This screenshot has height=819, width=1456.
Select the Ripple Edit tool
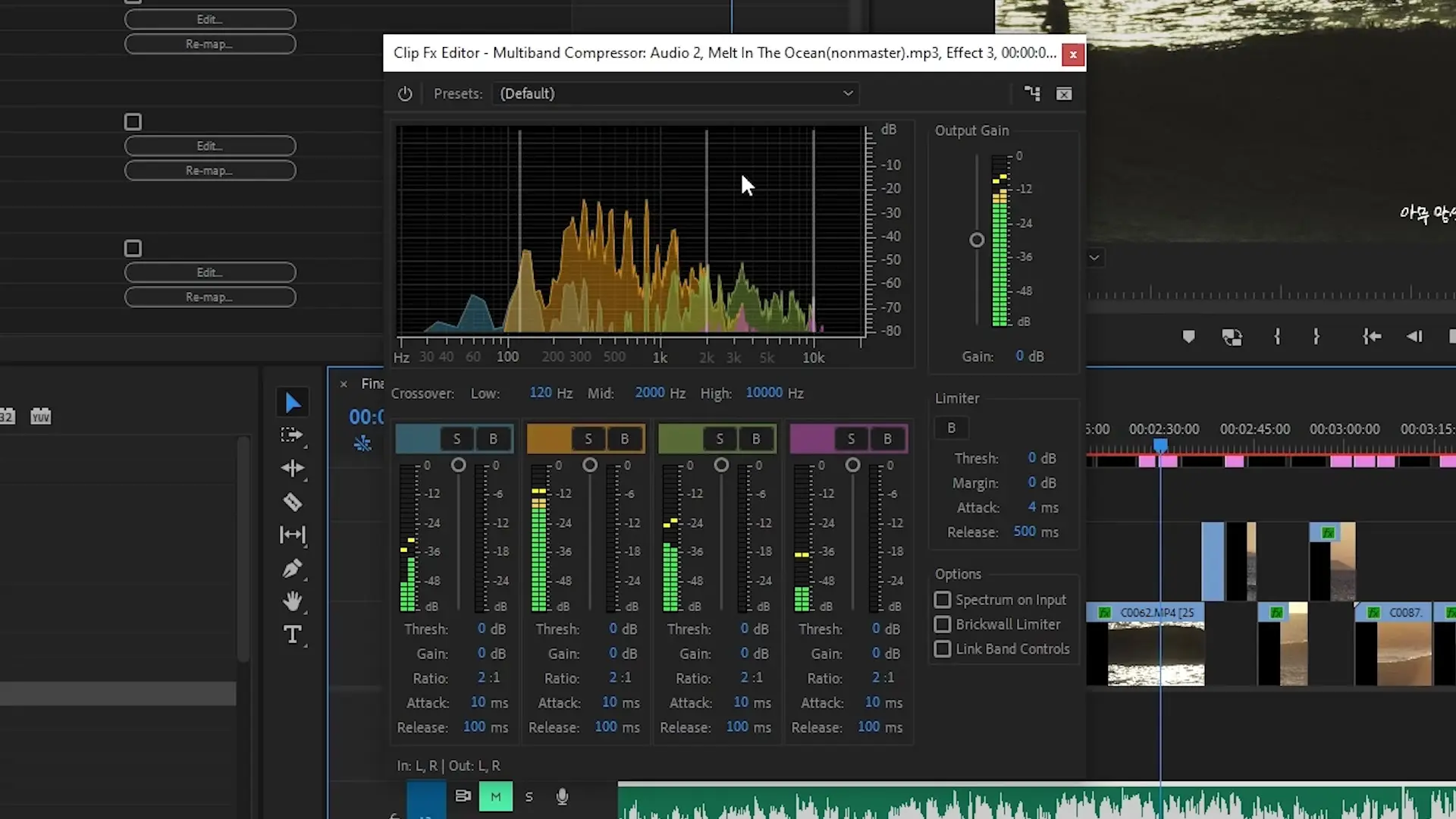[x=292, y=469]
